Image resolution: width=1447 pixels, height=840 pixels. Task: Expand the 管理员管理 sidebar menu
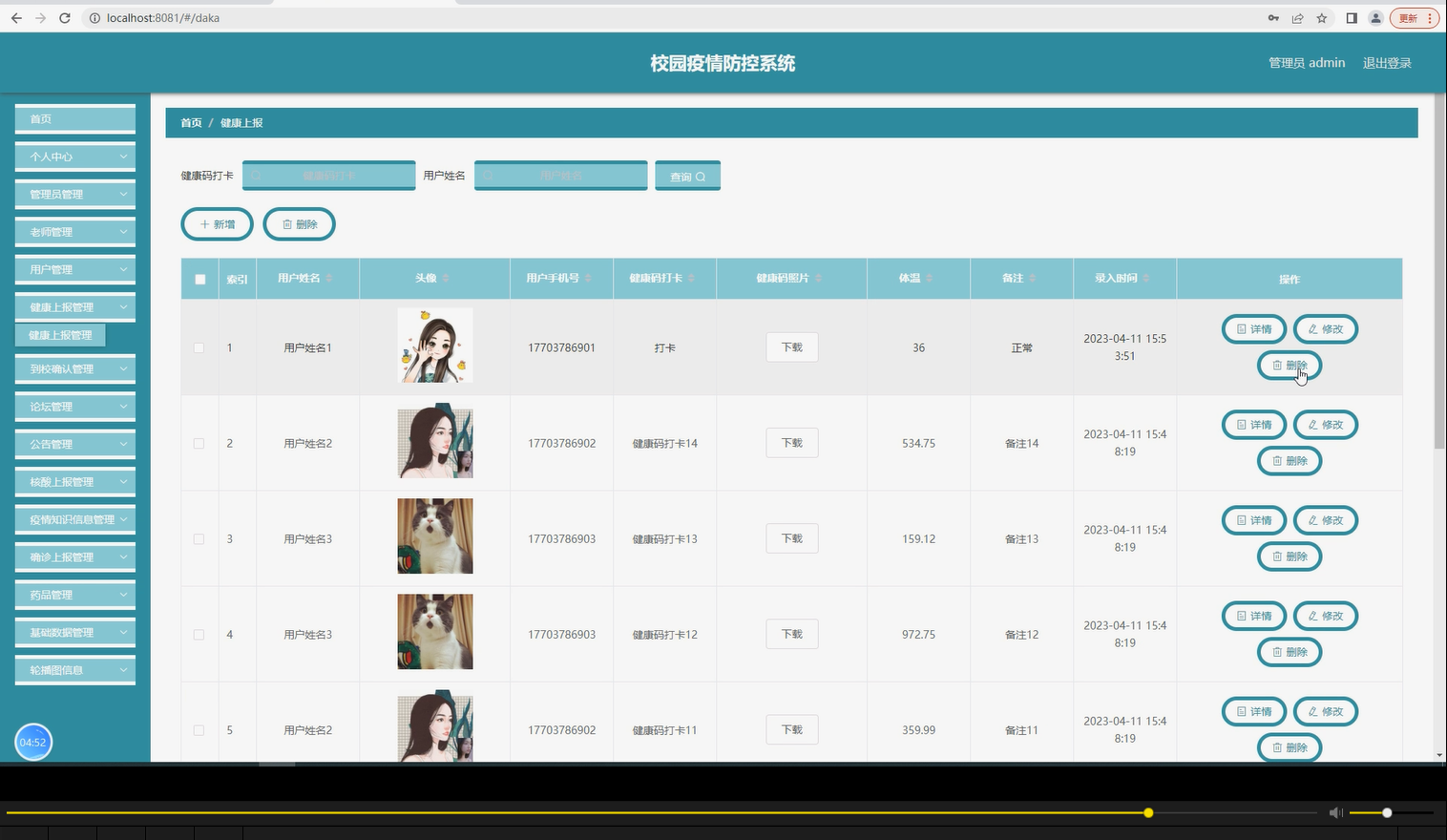[75, 194]
